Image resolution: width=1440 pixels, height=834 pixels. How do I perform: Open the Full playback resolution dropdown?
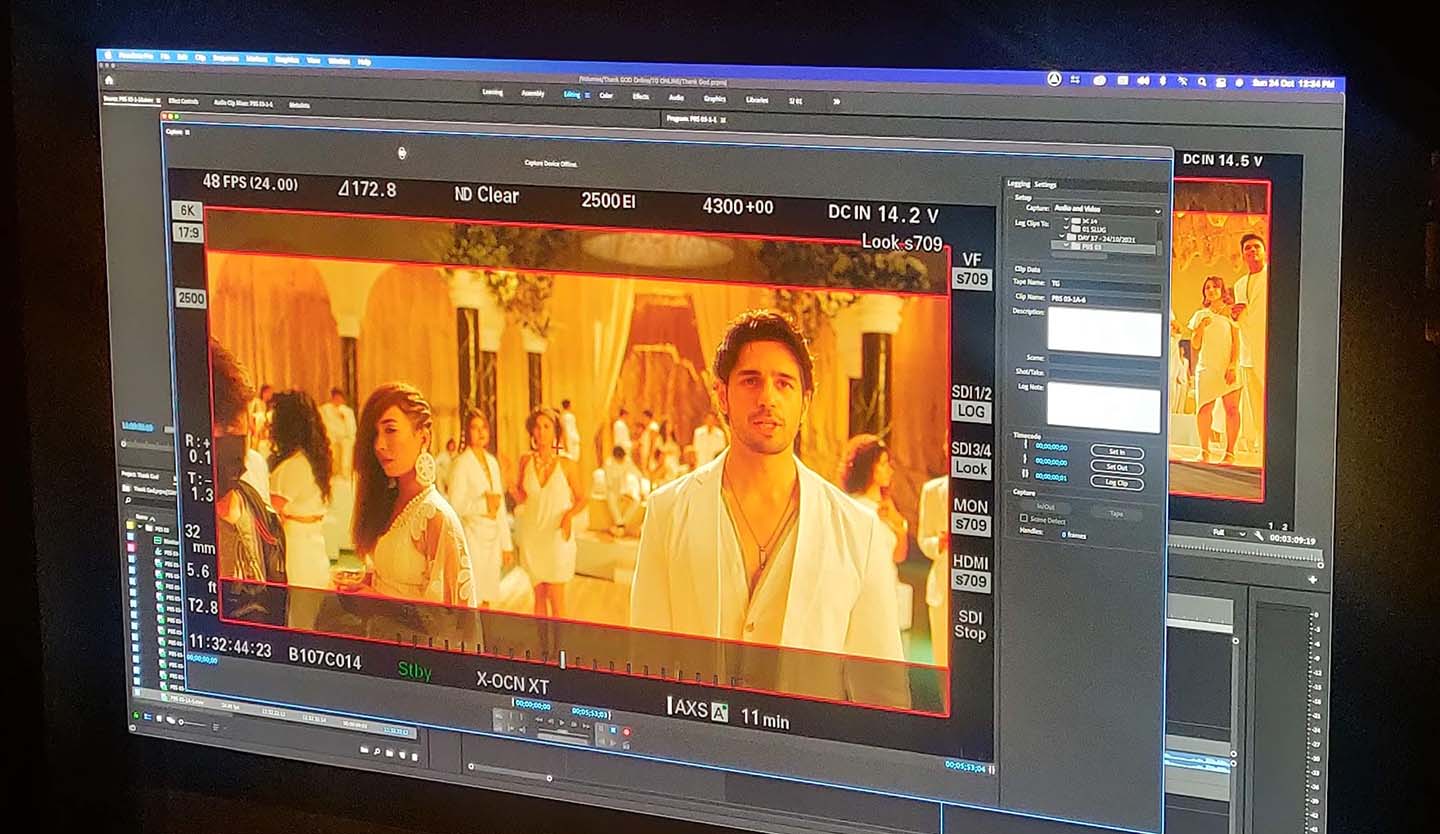1229,533
